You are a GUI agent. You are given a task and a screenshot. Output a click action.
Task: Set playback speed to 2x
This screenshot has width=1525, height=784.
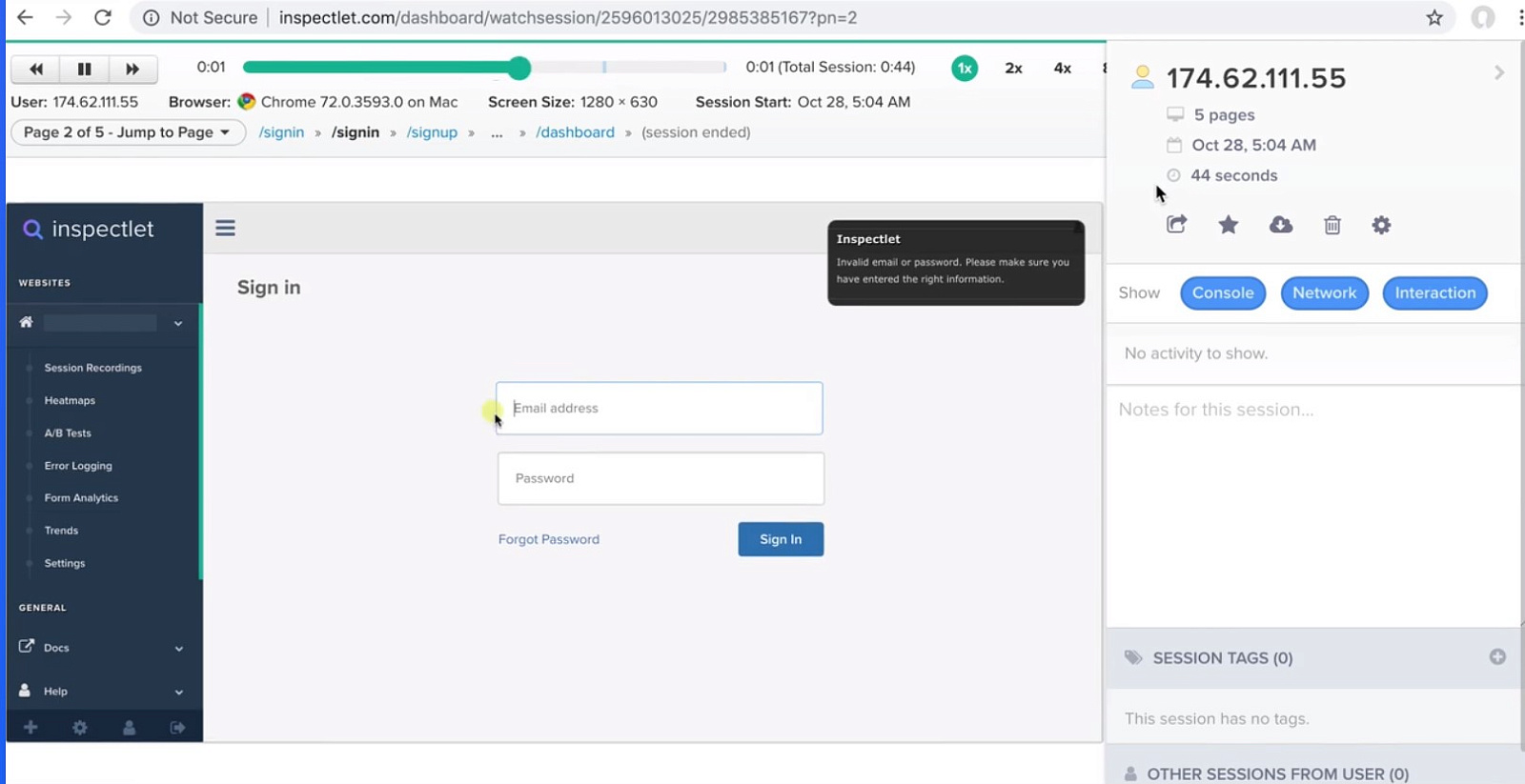pos(1013,68)
